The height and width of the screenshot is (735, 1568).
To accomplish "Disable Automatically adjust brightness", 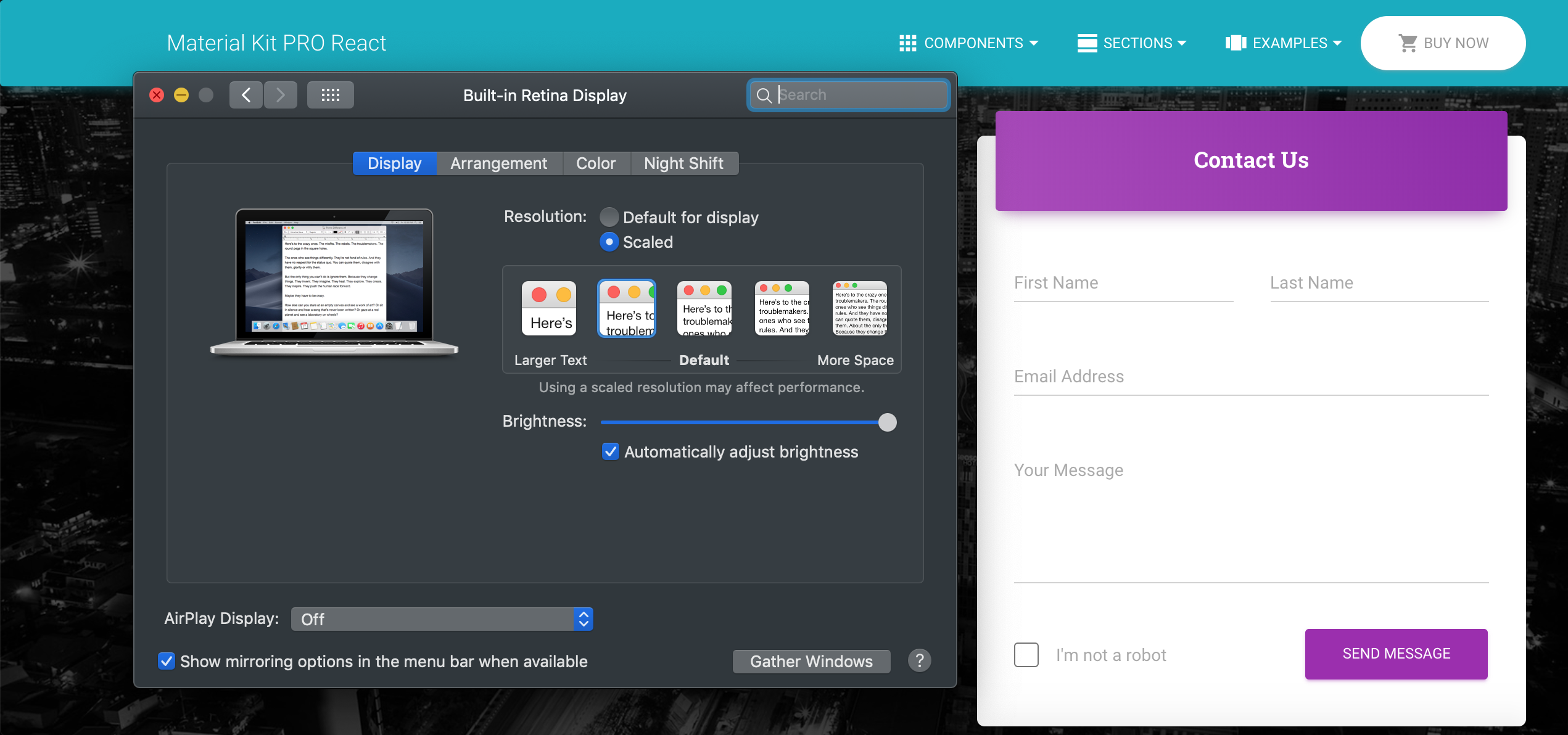I will (x=610, y=451).
